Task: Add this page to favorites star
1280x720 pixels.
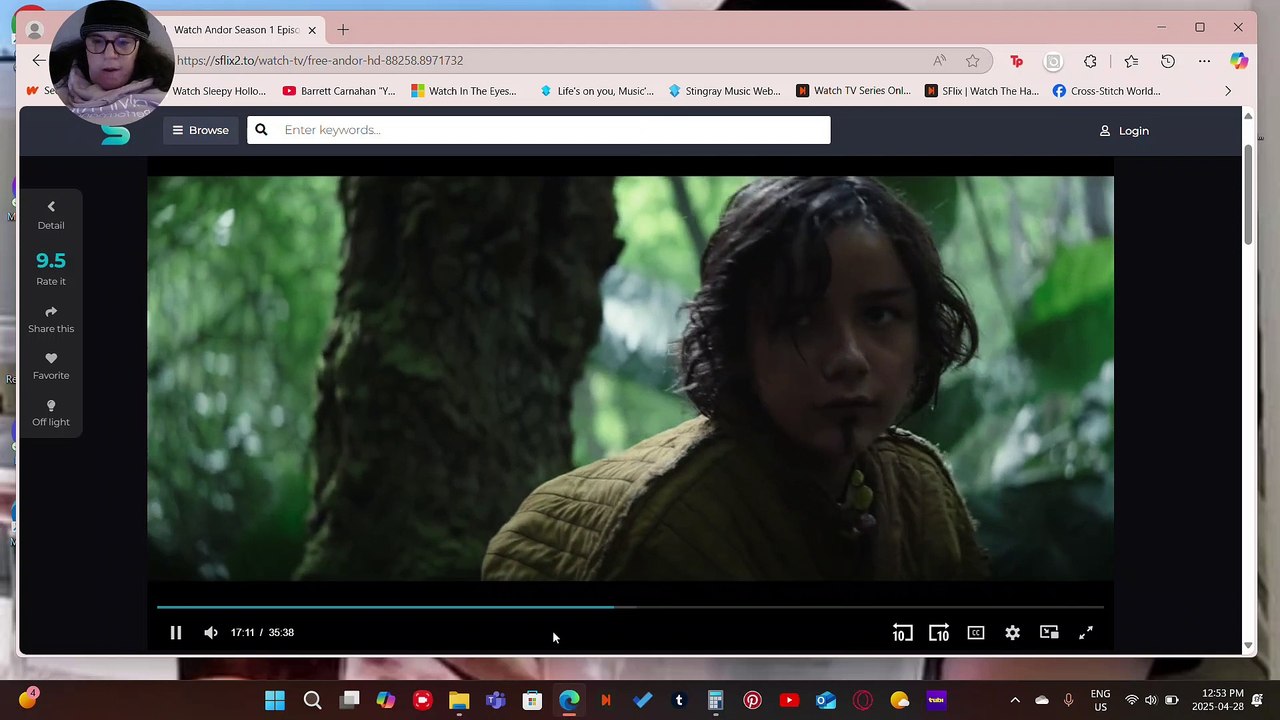Action: click(x=972, y=61)
